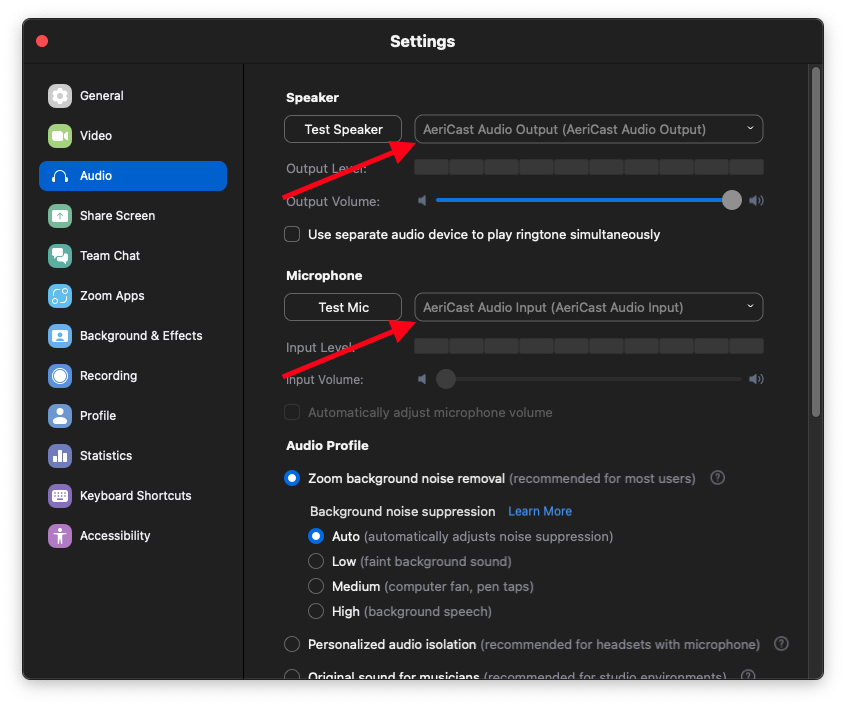Image resolution: width=846 pixels, height=706 pixels.
Task: Open the Microphone device dropdown
Action: [x=589, y=307]
